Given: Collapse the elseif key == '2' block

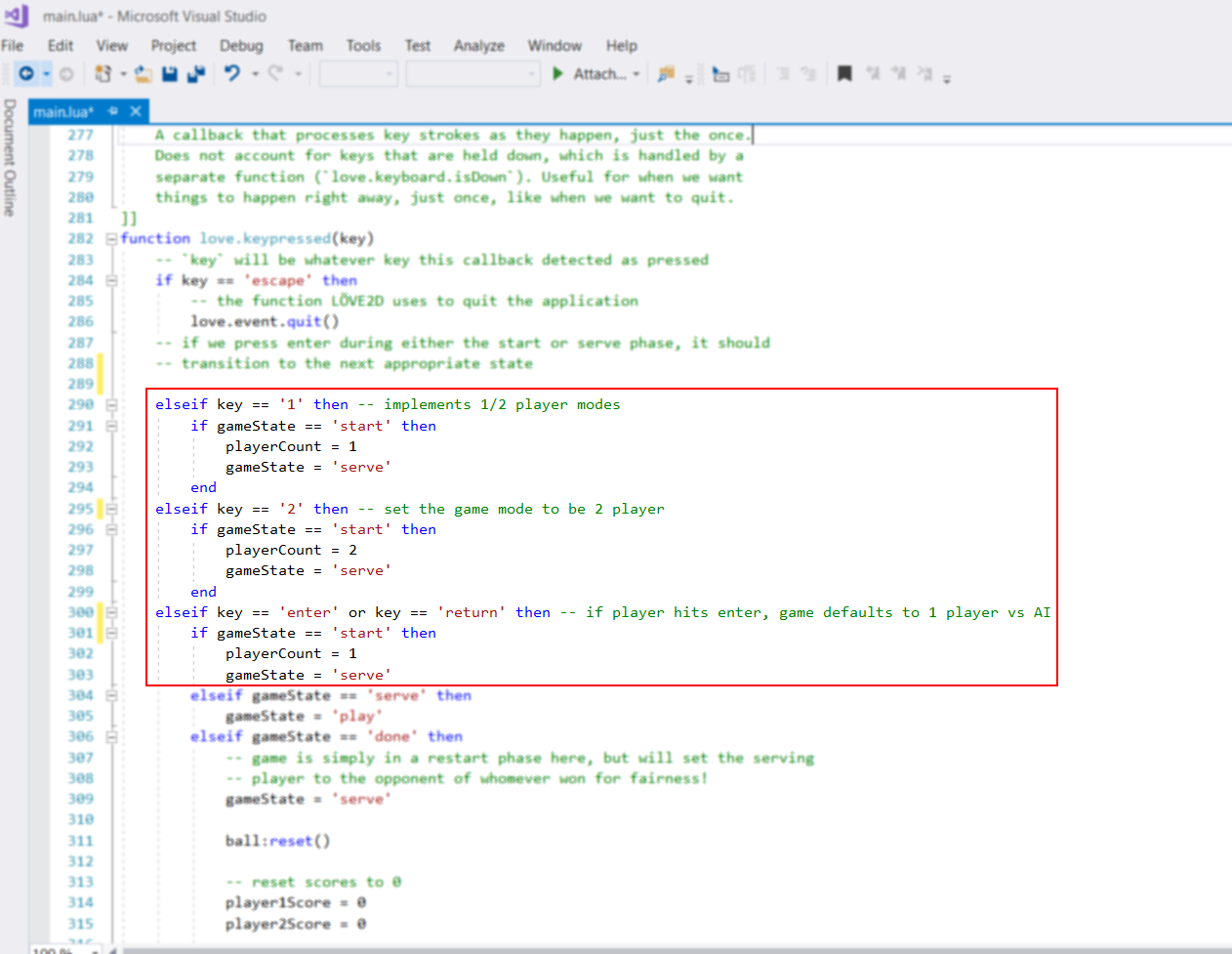Looking at the screenshot, I should coord(111,509).
